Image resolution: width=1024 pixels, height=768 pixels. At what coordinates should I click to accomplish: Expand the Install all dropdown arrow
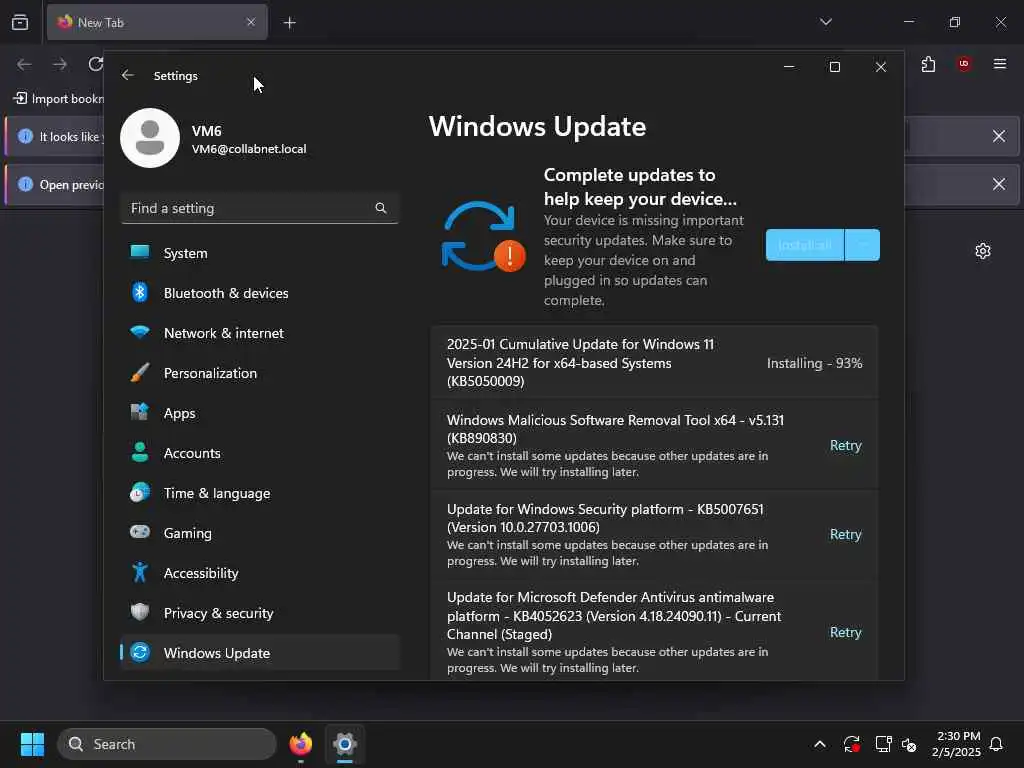pyautogui.click(x=863, y=245)
